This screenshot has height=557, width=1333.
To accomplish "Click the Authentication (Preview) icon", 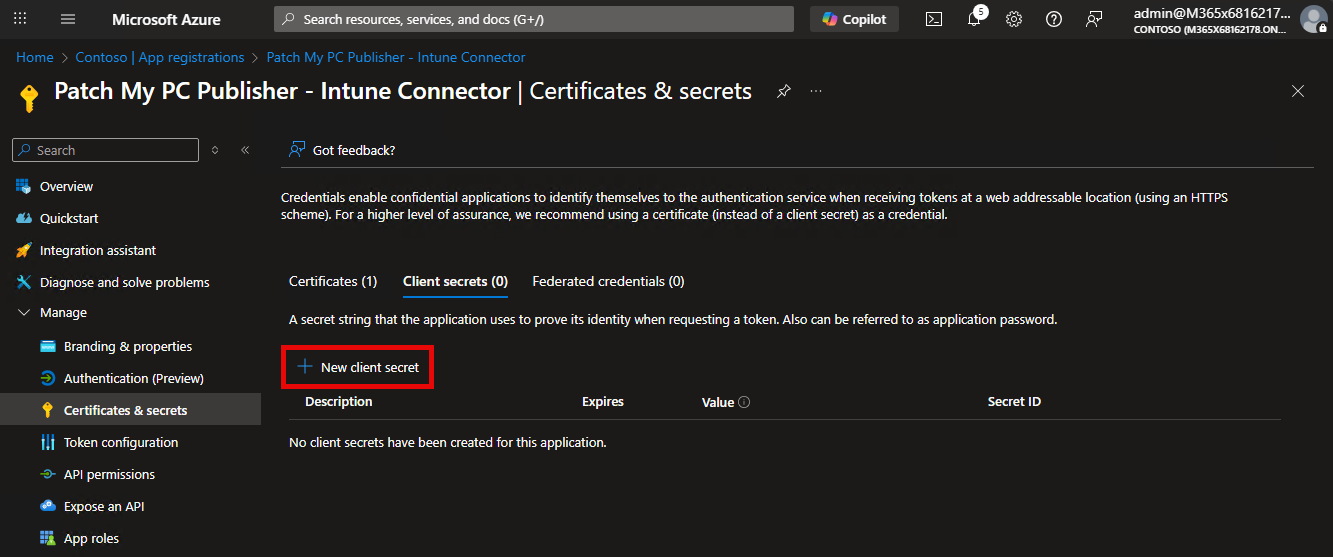I will (x=47, y=378).
